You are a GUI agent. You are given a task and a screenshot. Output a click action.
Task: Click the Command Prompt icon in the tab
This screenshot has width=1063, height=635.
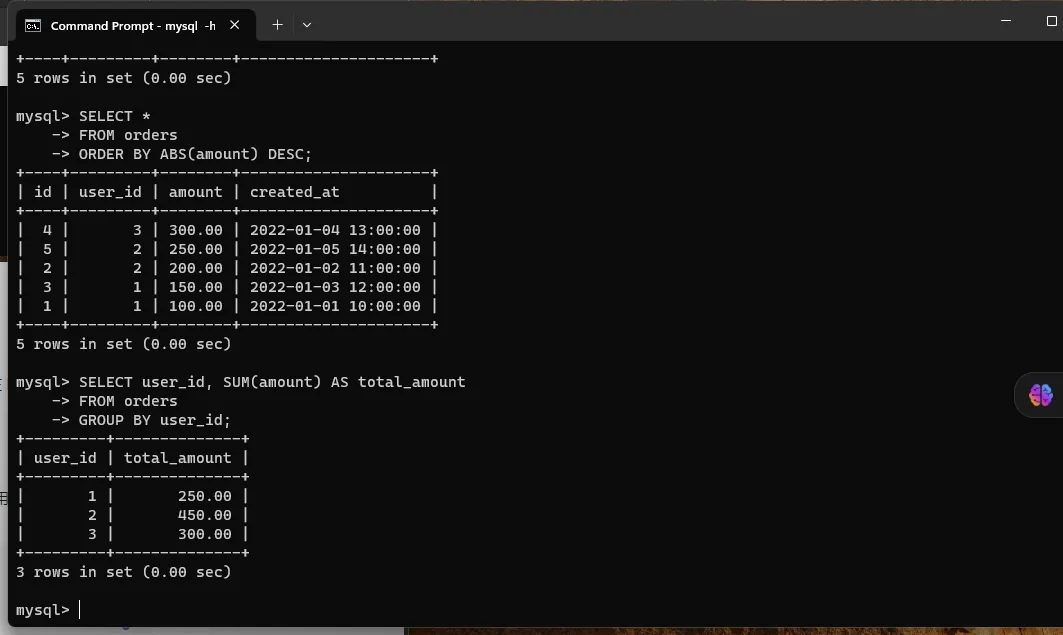point(33,25)
